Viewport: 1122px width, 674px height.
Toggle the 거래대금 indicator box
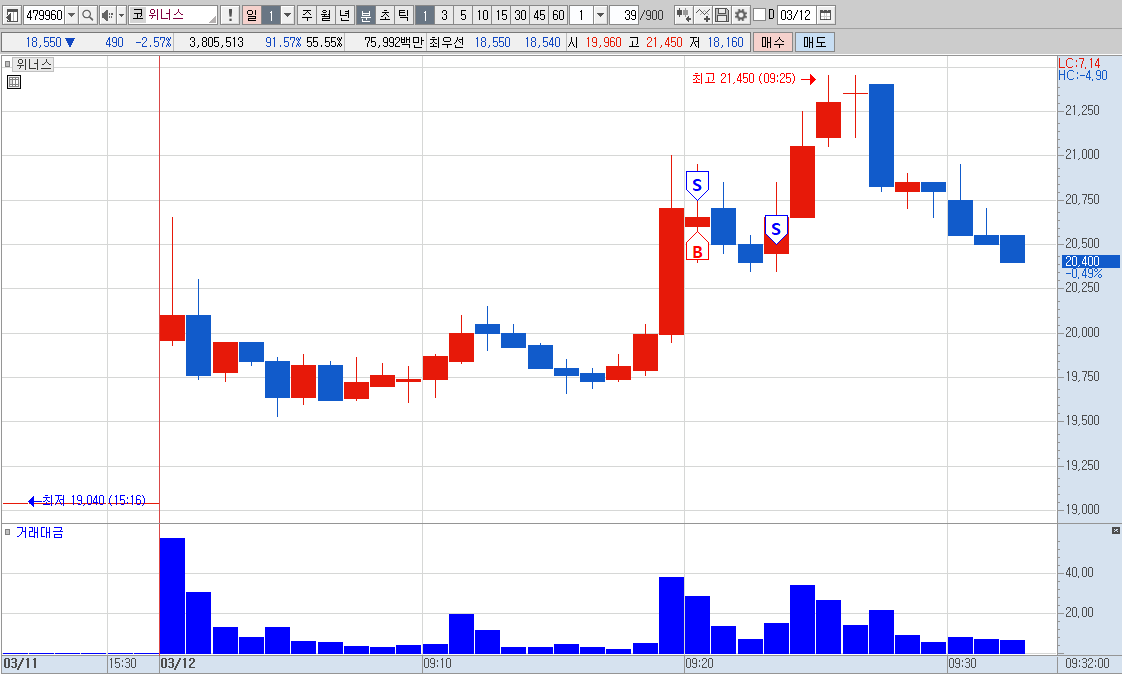8,532
